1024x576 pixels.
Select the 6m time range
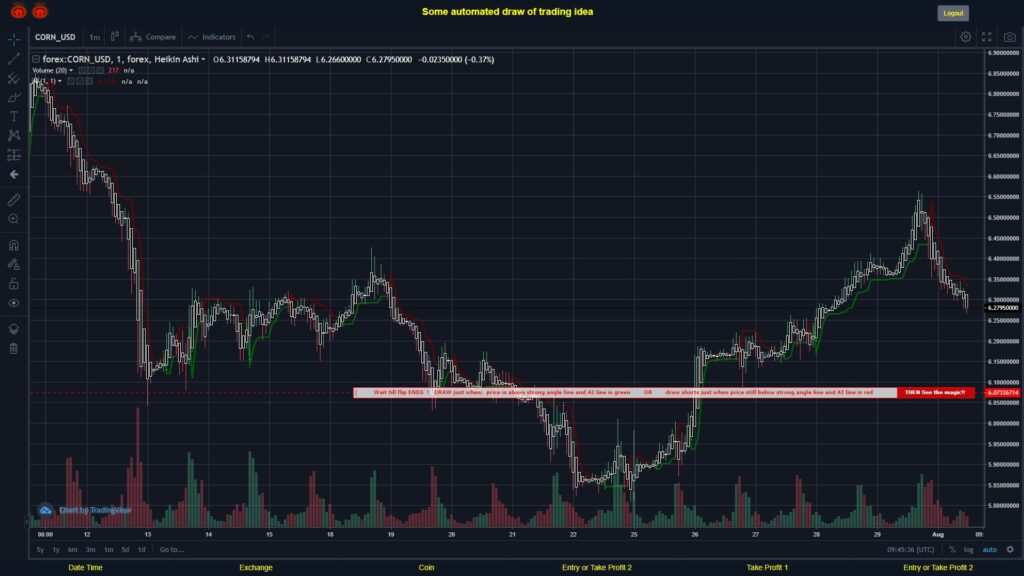tap(72, 550)
